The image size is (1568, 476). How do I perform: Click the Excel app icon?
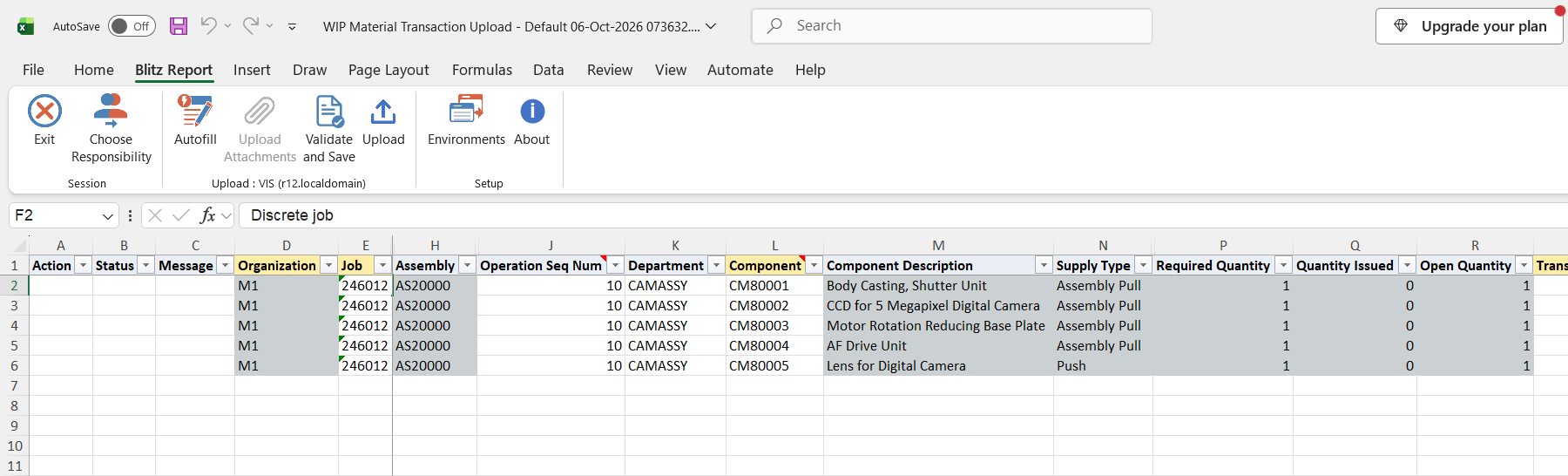pyautogui.click(x=26, y=26)
